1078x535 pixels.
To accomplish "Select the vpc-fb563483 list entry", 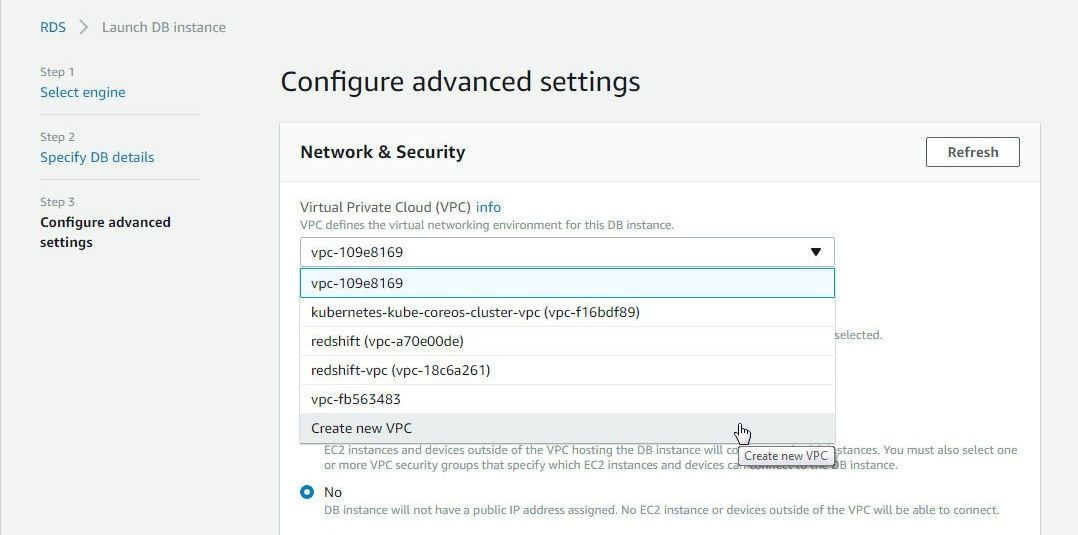I will tap(567, 399).
